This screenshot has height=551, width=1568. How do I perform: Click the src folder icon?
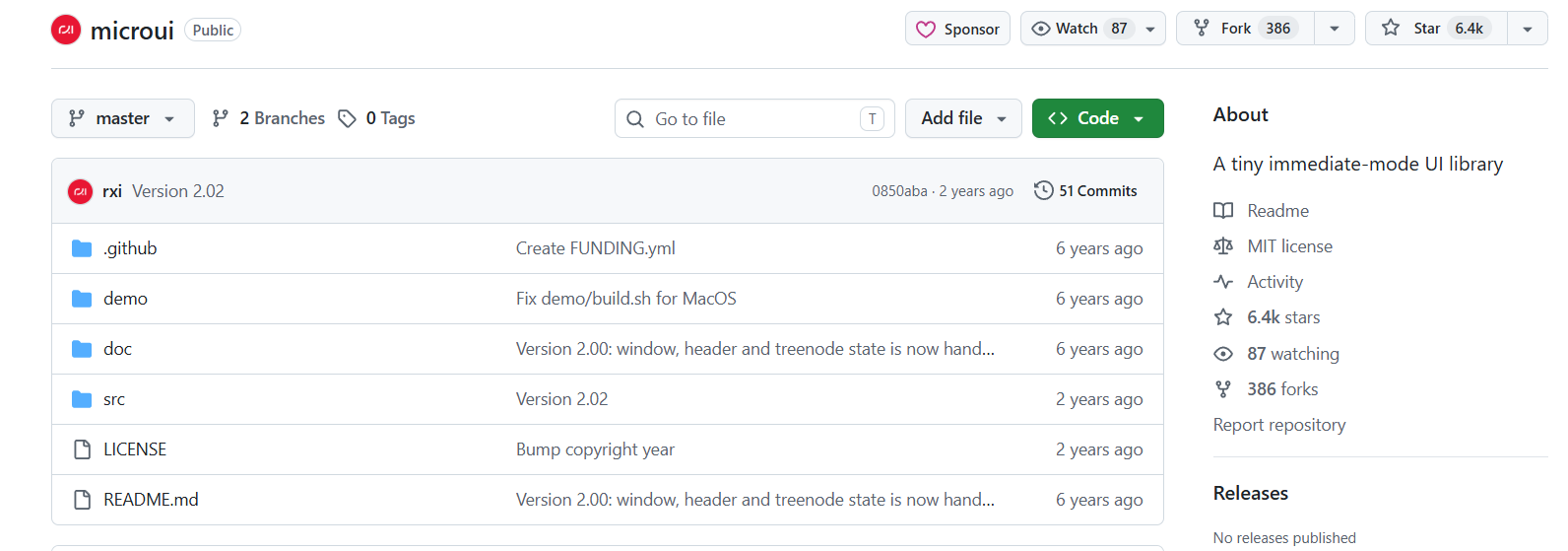pyautogui.click(x=82, y=399)
